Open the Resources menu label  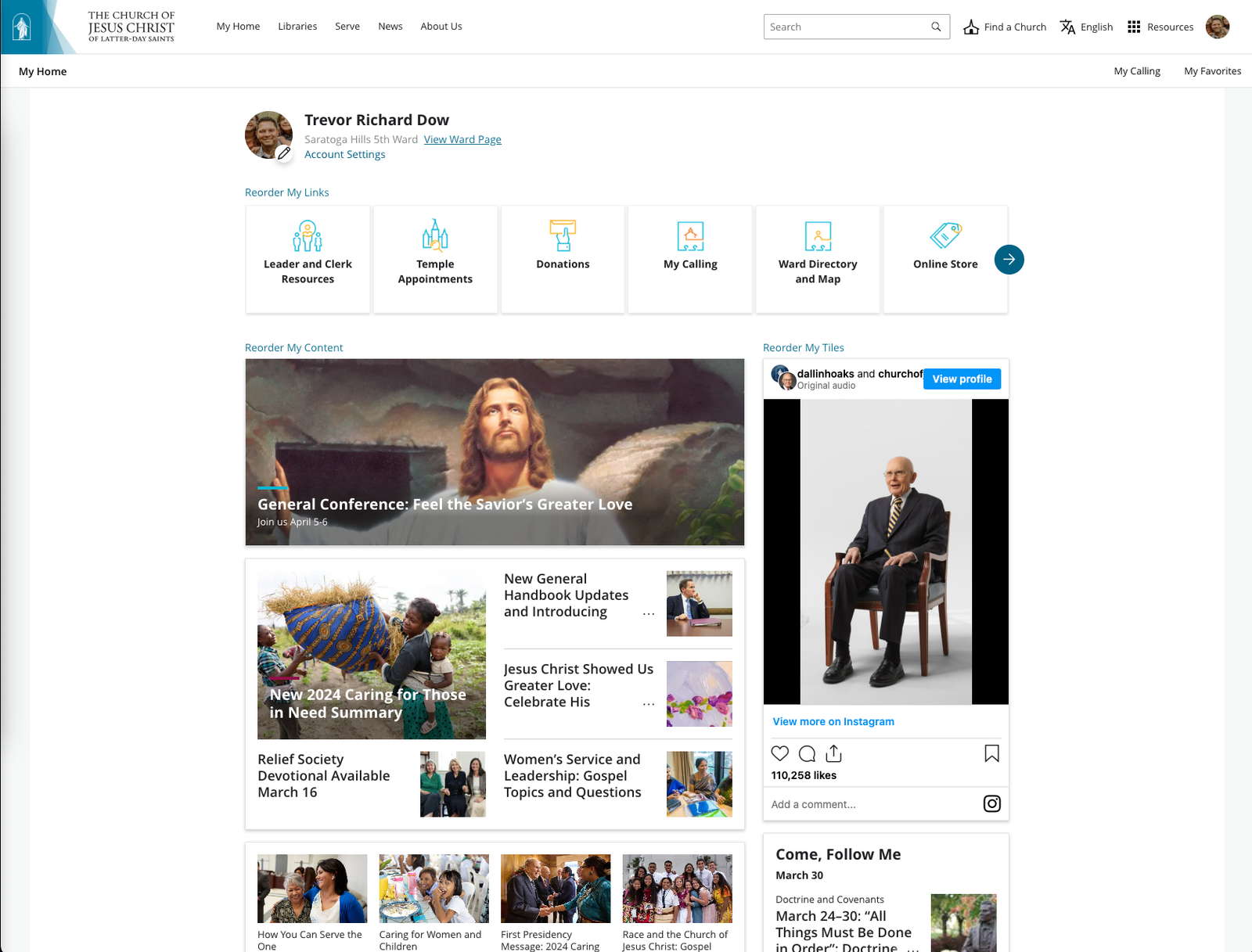(1170, 27)
